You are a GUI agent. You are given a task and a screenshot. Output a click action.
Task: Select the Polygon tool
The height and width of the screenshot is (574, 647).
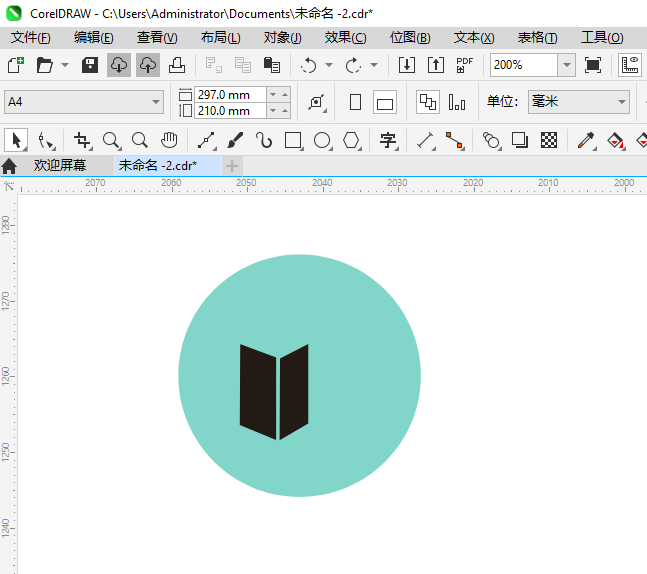(351, 140)
